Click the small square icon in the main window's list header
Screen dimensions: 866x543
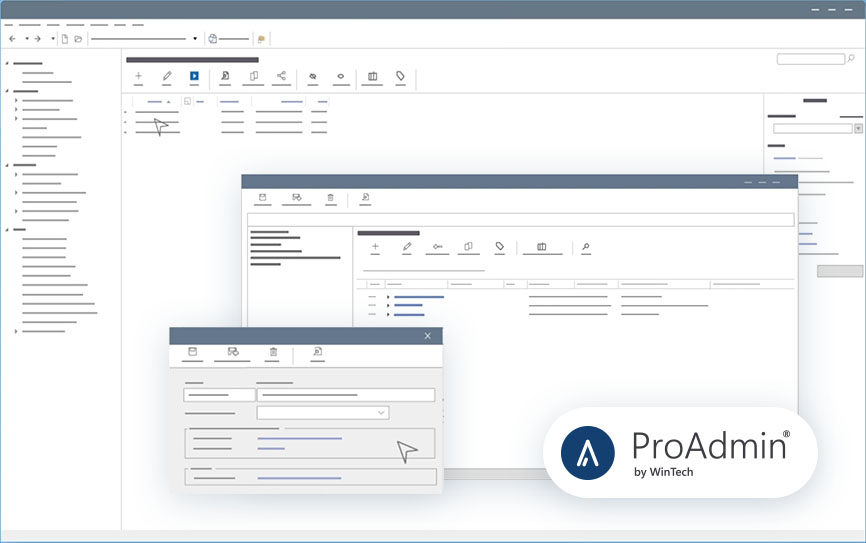pos(187,102)
